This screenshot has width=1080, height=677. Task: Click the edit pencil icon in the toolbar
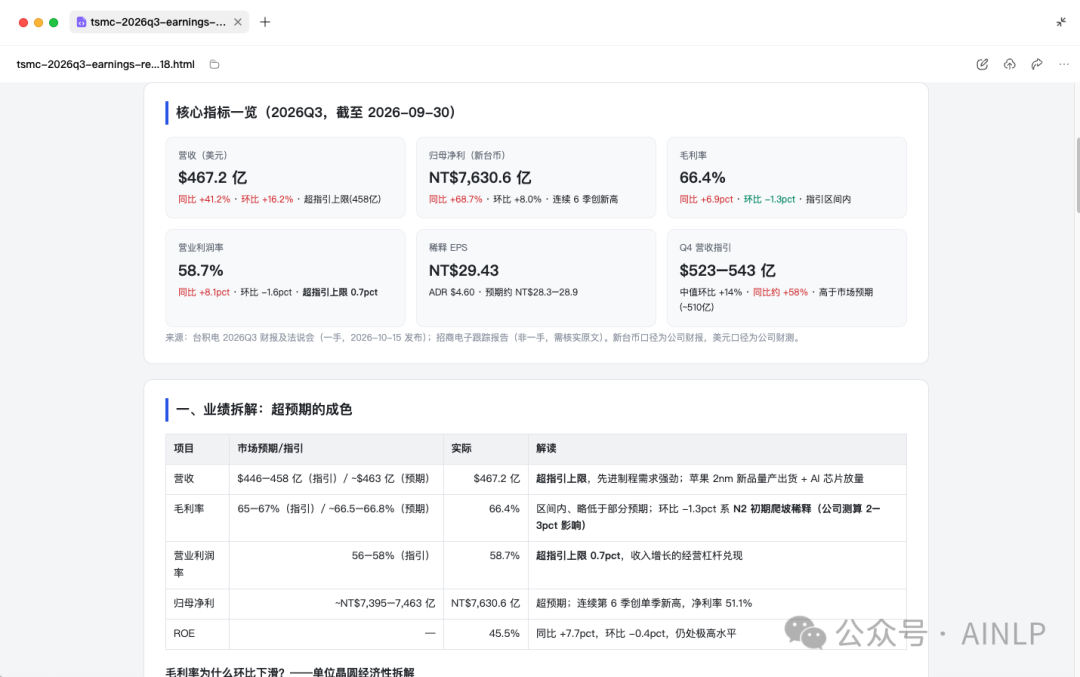click(982, 64)
